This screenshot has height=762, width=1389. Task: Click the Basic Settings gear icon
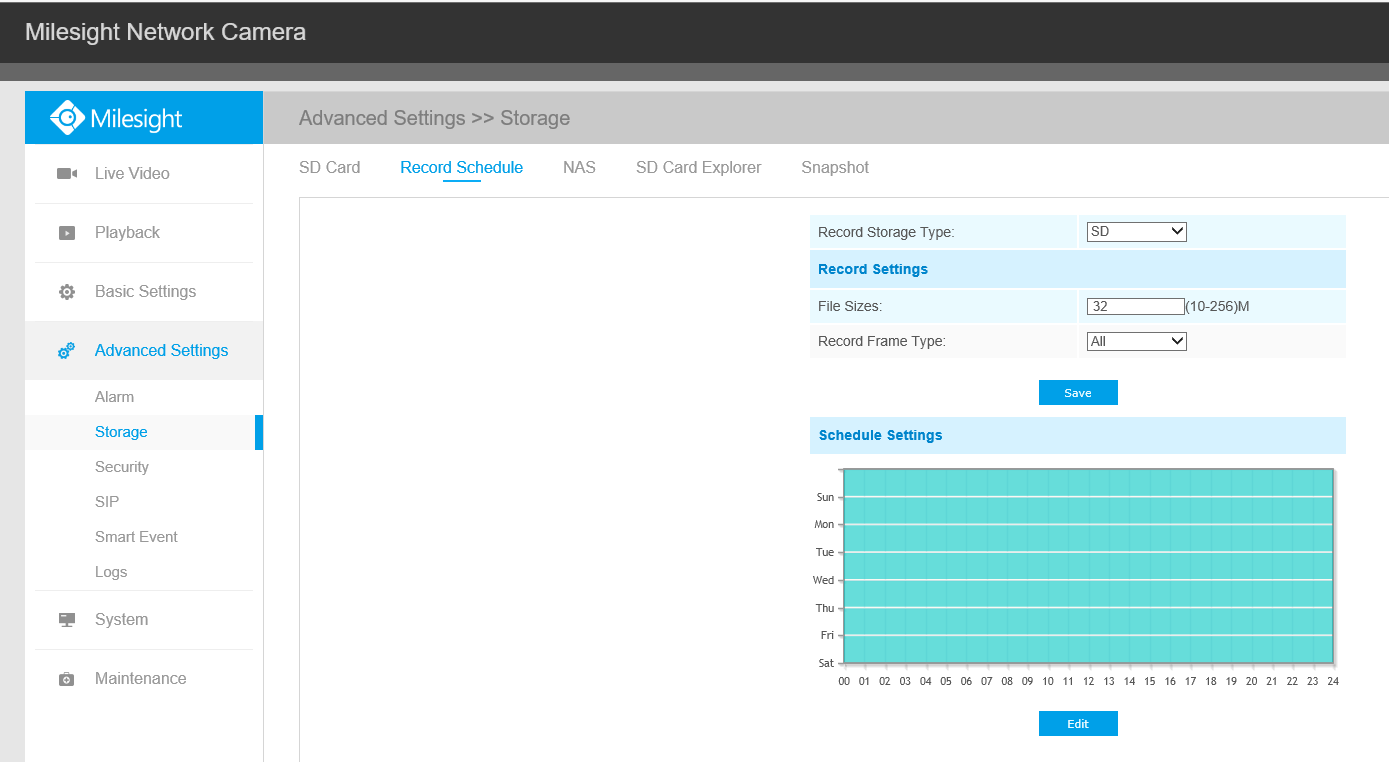point(67,292)
